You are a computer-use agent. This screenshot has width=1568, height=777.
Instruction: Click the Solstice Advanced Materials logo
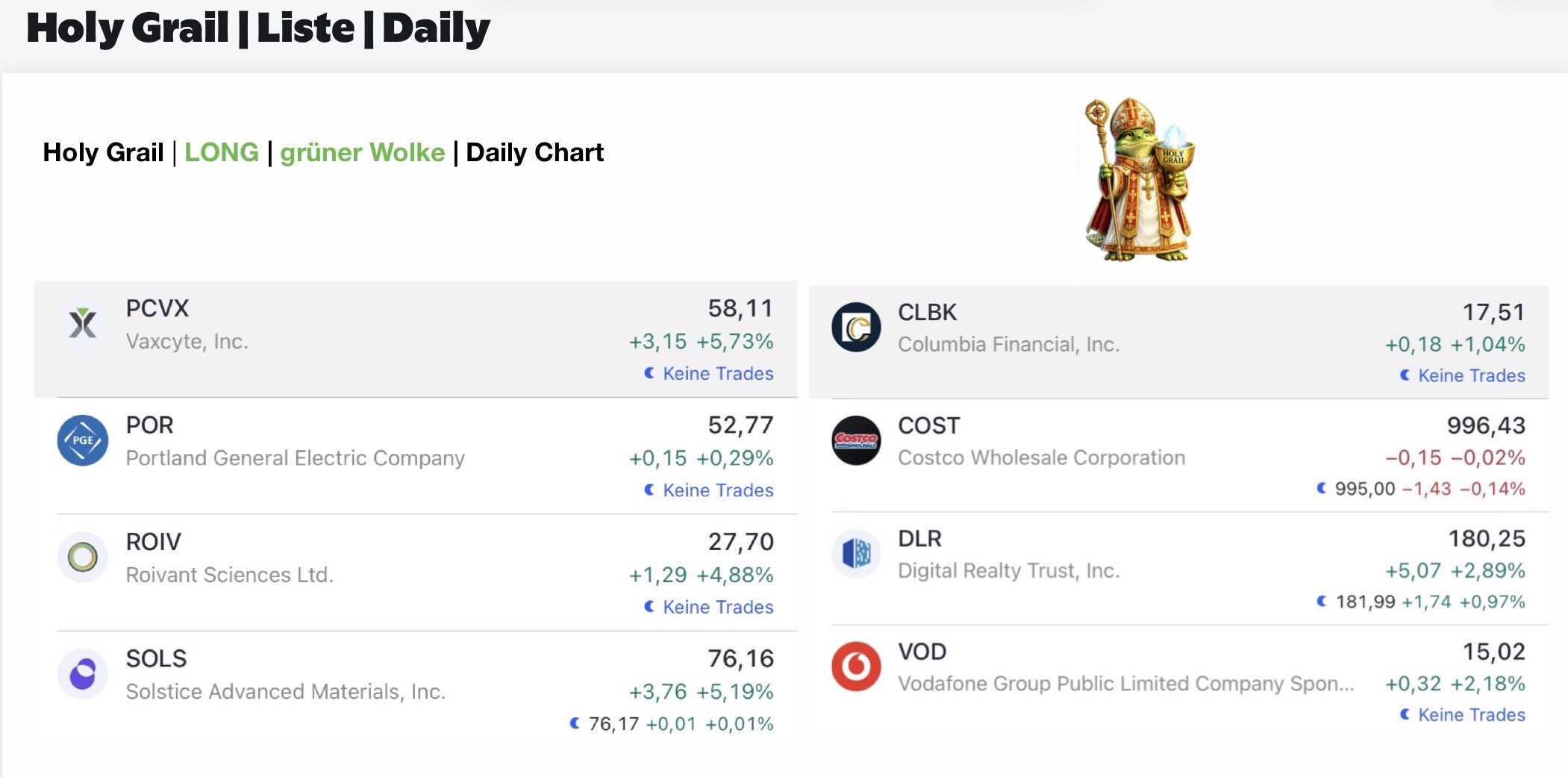pos(83,674)
